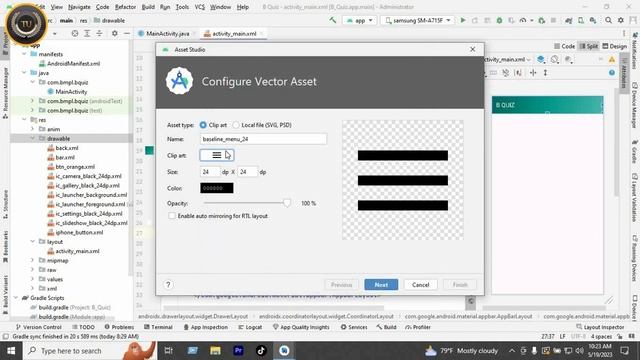The width and height of the screenshot is (640, 360).
Task: Select Local file (SVG, PSD) radio button
Action: pos(236,125)
